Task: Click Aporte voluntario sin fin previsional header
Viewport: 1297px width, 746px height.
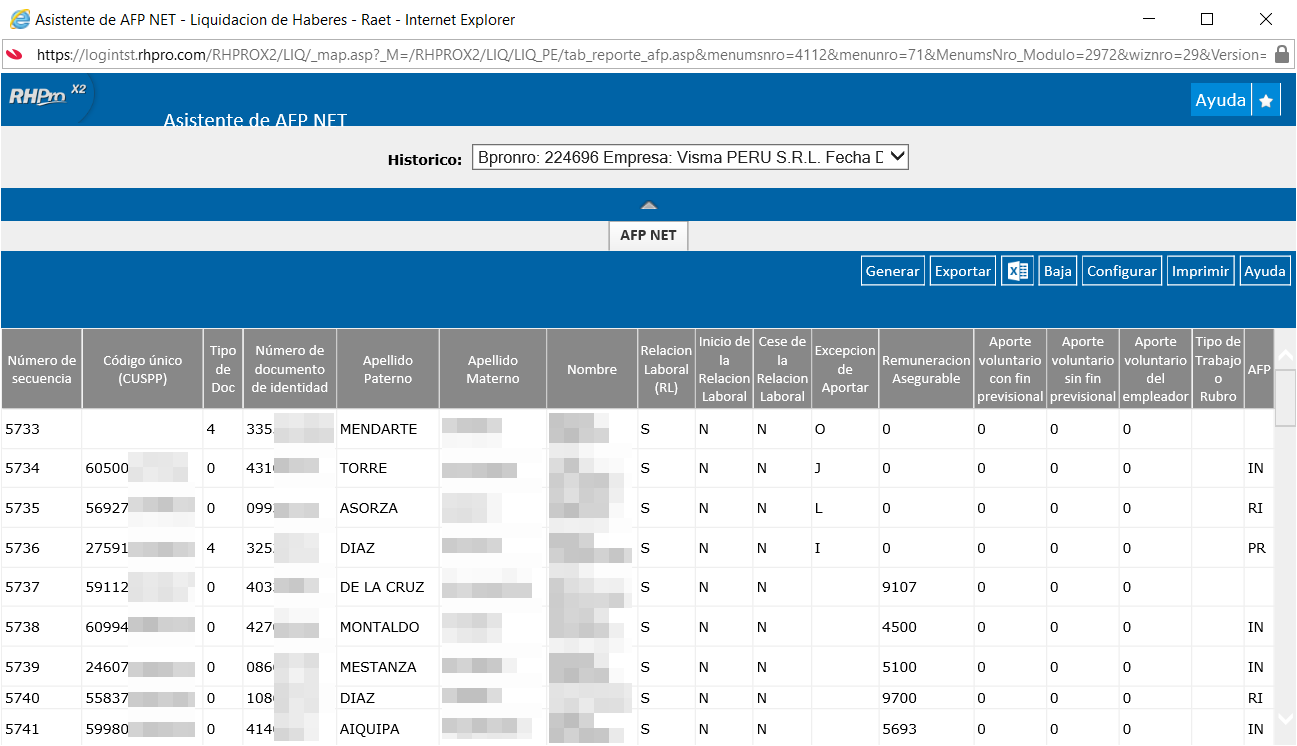Action: click(1083, 369)
